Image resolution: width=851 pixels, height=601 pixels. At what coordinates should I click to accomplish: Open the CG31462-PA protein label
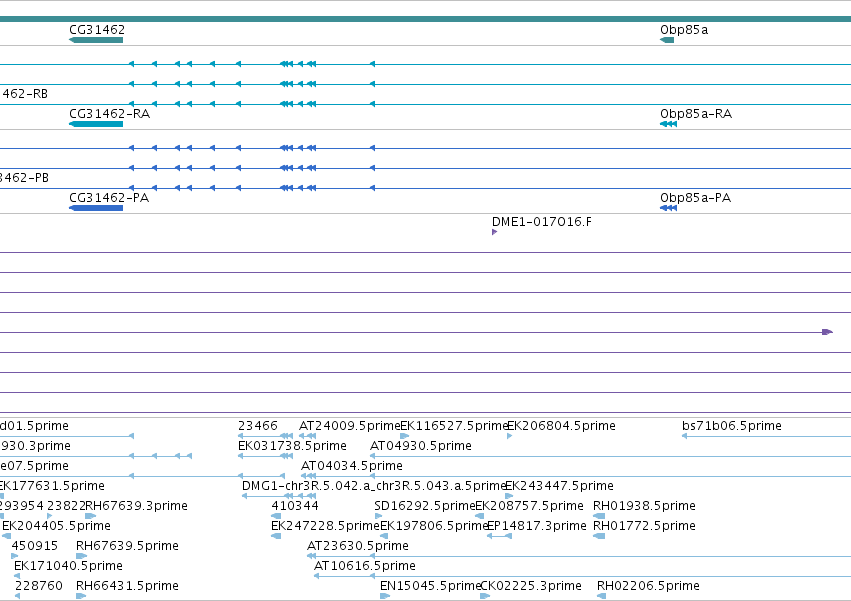[109, 198]
